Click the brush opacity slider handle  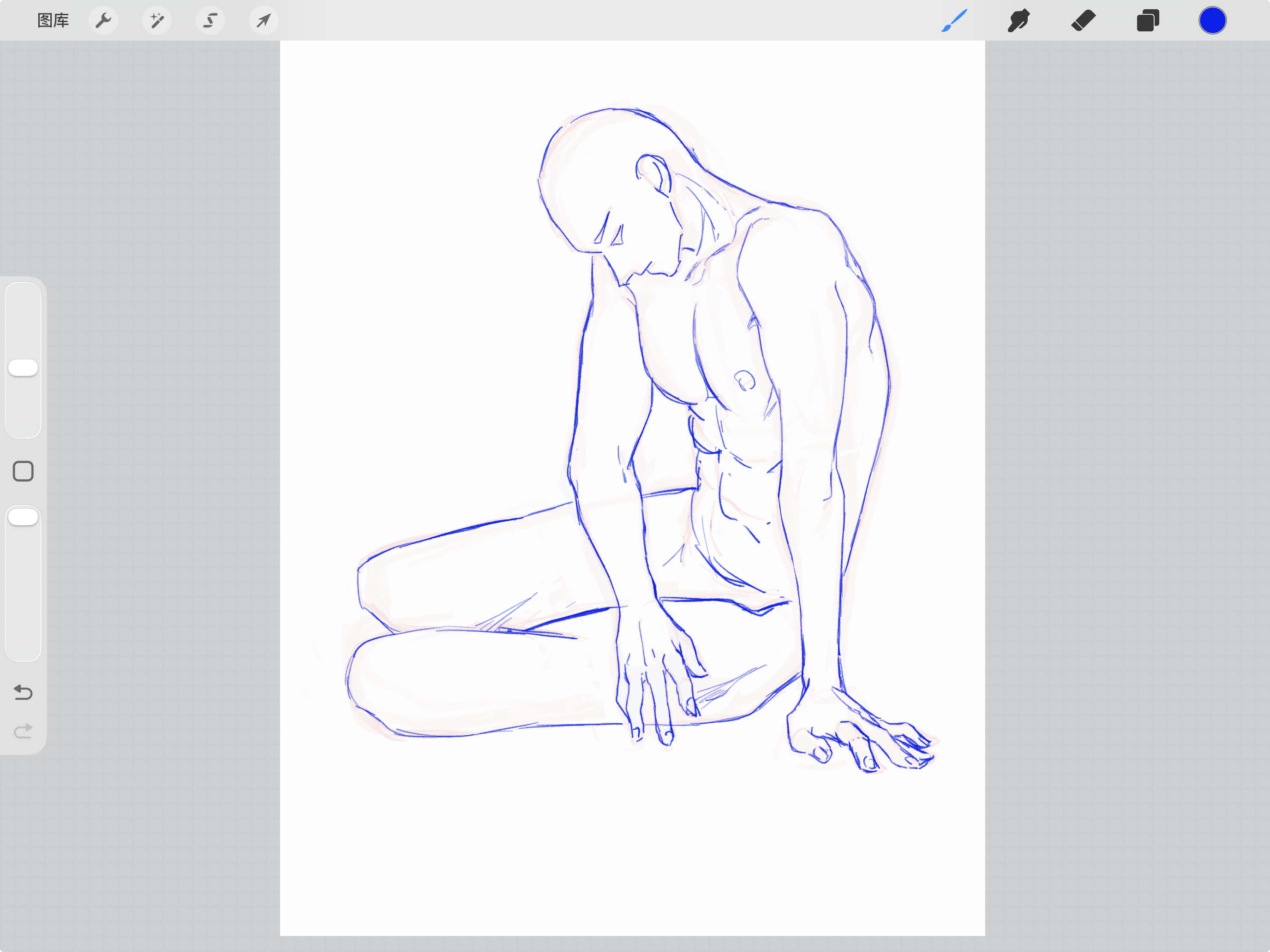tap(23, 517)
